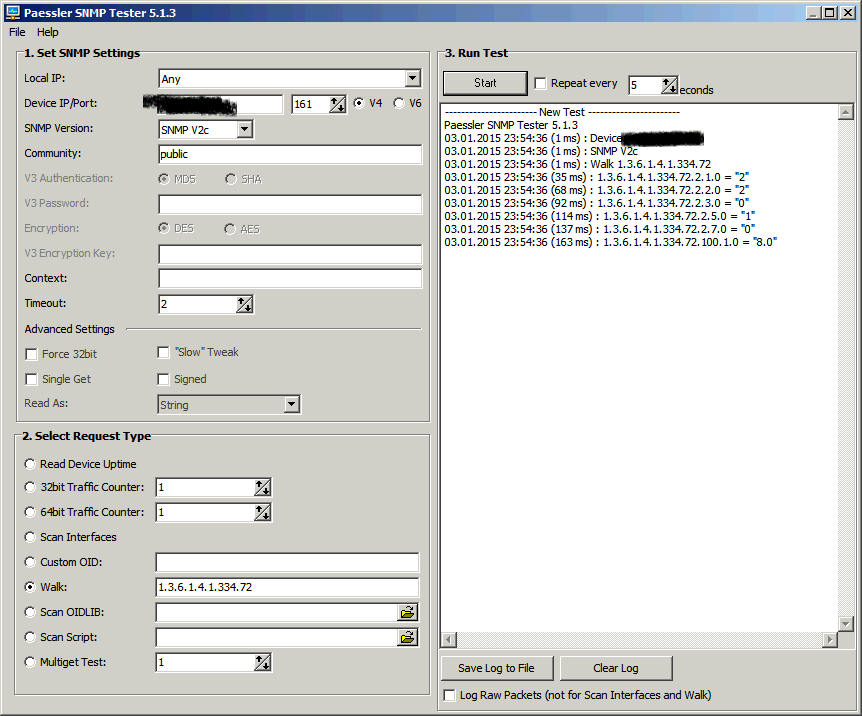Click log horizontal scroll right arrow

[830, 640]
